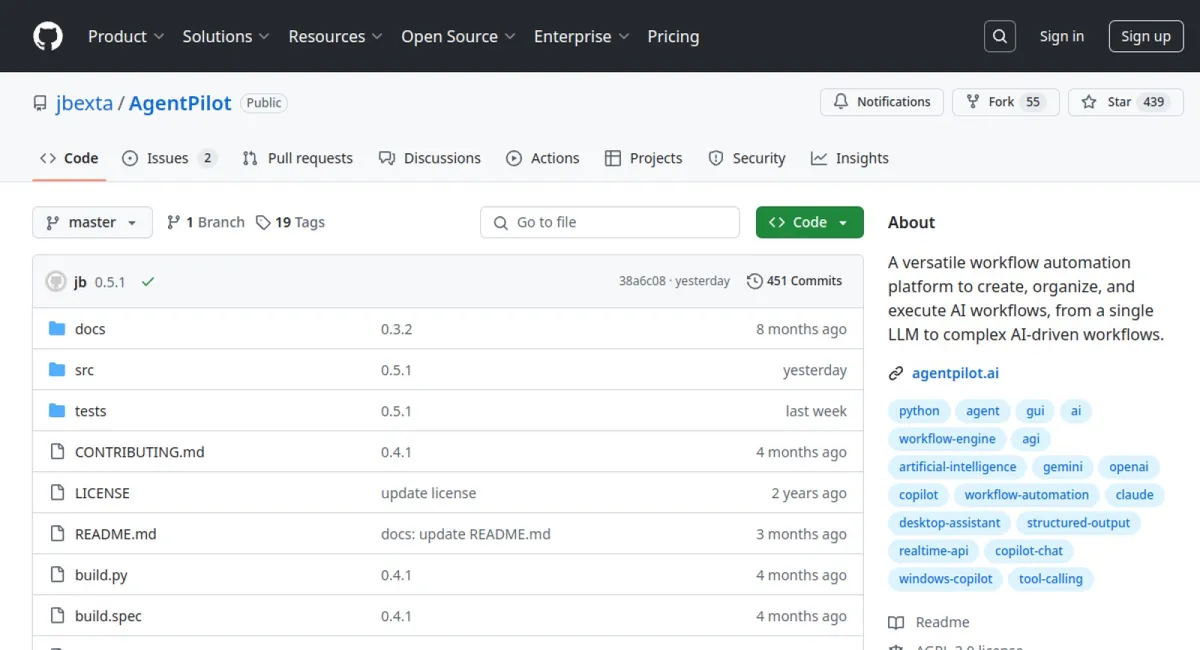
Task: Click the CONTRIBUTING.md file icon
Action: (57, 452)
